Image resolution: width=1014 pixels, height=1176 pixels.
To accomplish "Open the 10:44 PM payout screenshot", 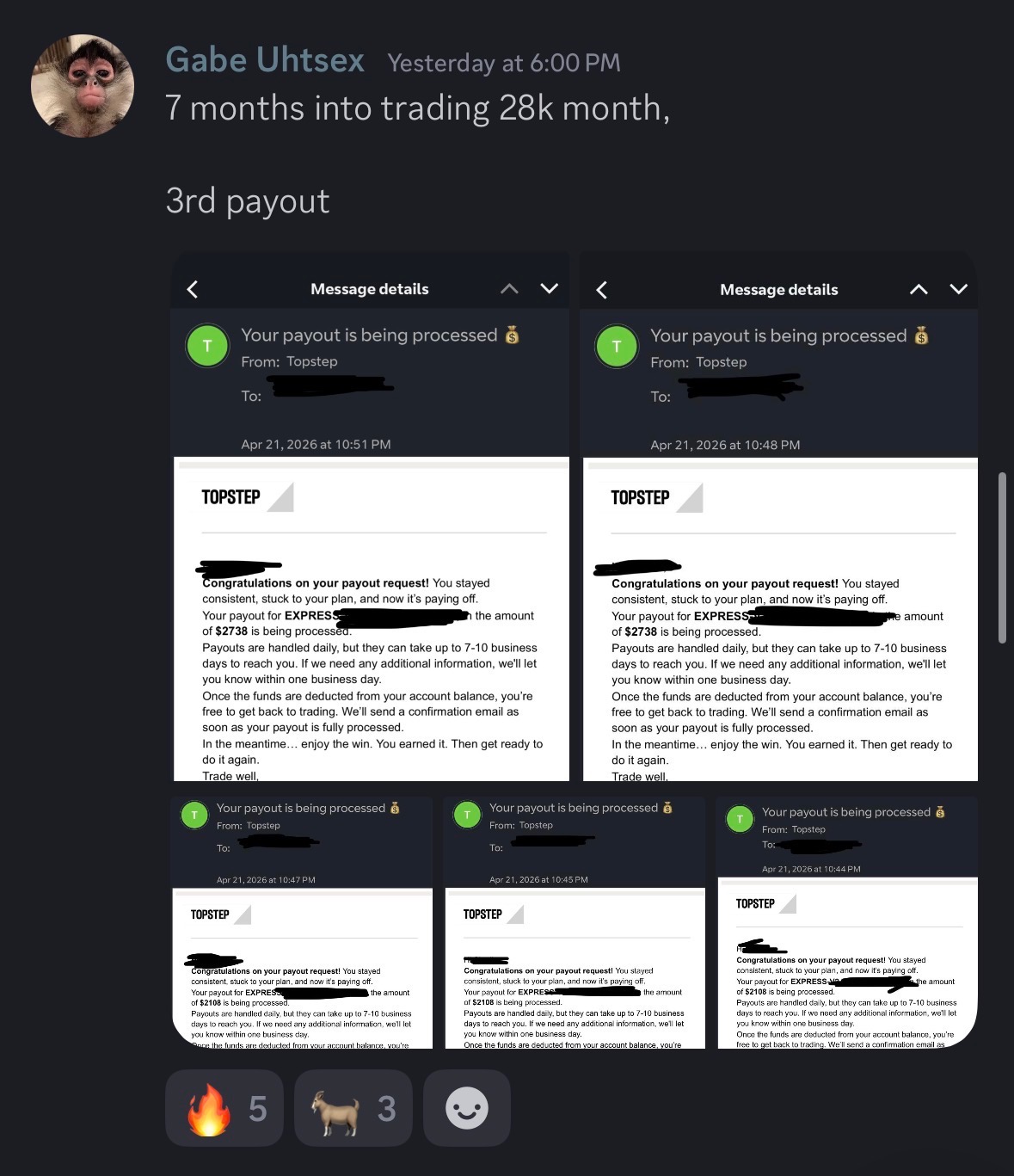I will point(847,922).
